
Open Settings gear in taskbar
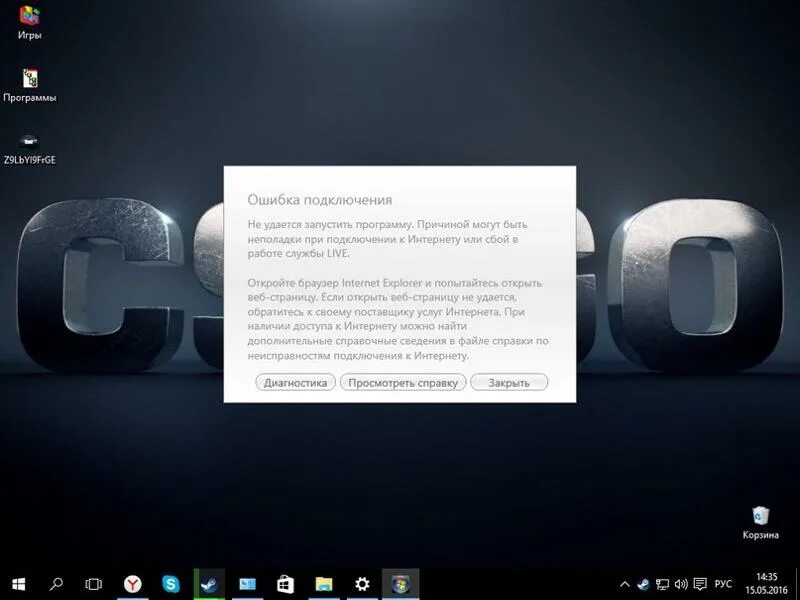coord(362,583)
